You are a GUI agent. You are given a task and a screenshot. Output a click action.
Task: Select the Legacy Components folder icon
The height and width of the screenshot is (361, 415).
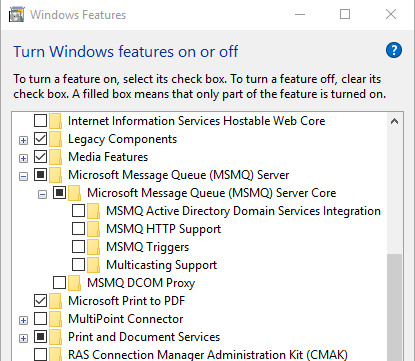coord(56,139)
